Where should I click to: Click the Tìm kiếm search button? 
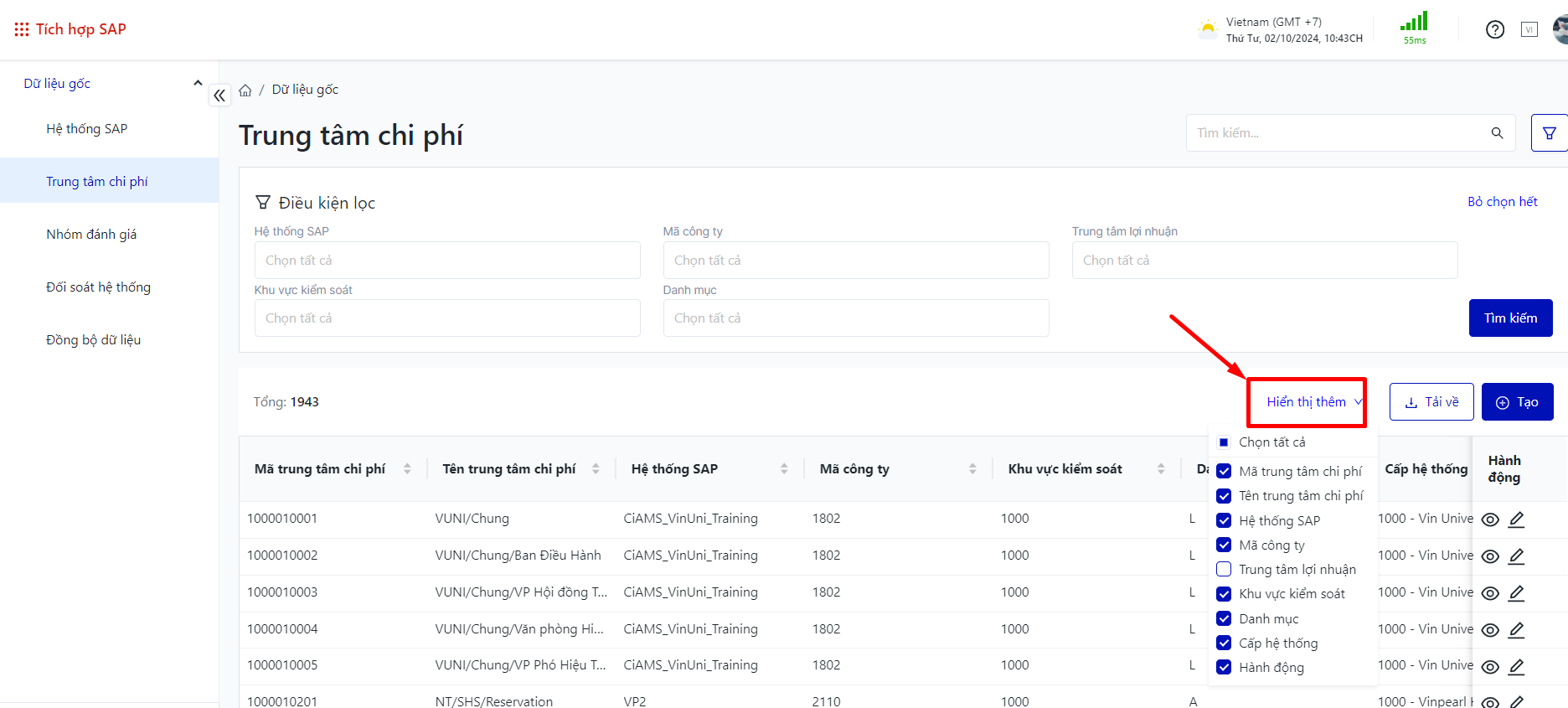point(1510,318)
